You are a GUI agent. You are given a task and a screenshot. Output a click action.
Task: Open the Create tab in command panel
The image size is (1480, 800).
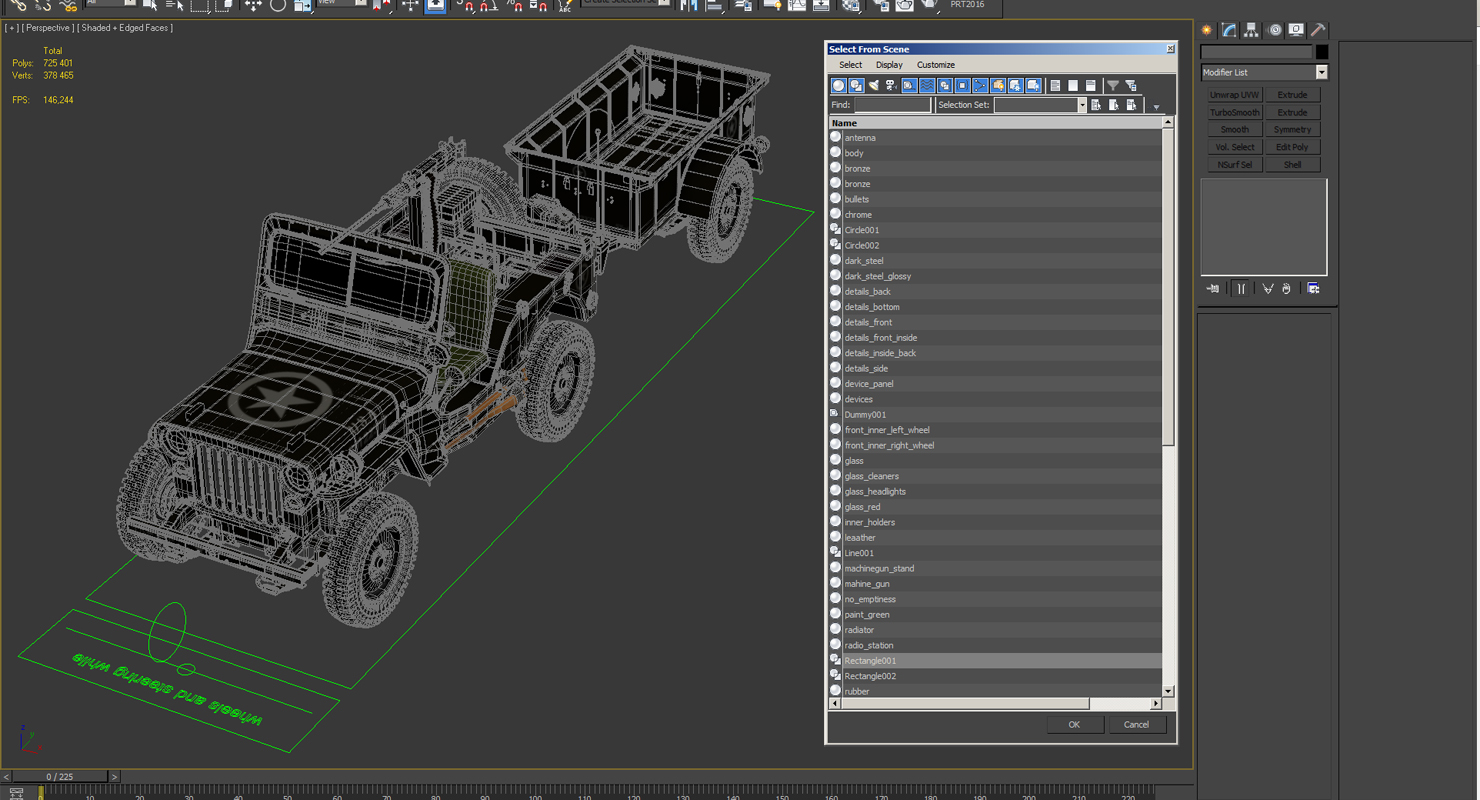(x=1207, y=30)
